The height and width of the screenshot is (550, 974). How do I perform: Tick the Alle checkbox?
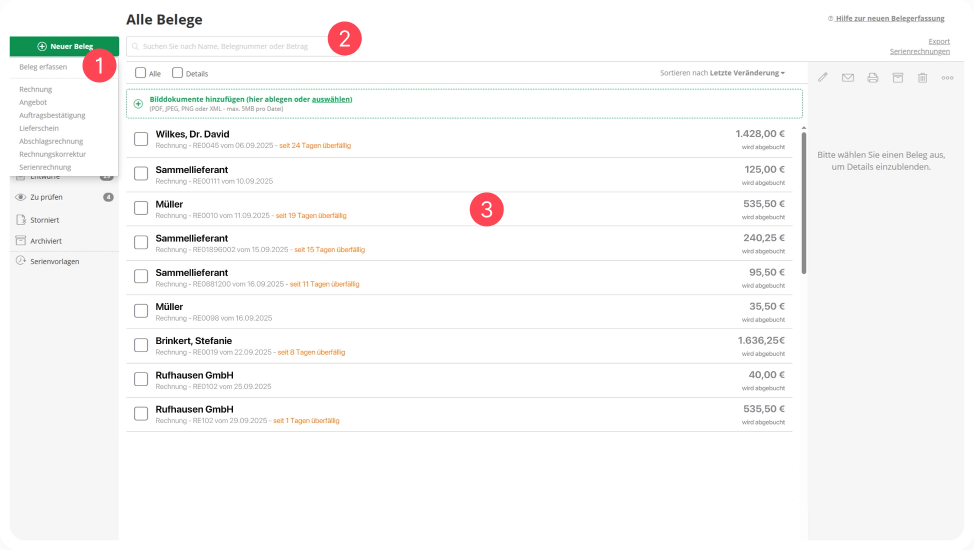141,73
